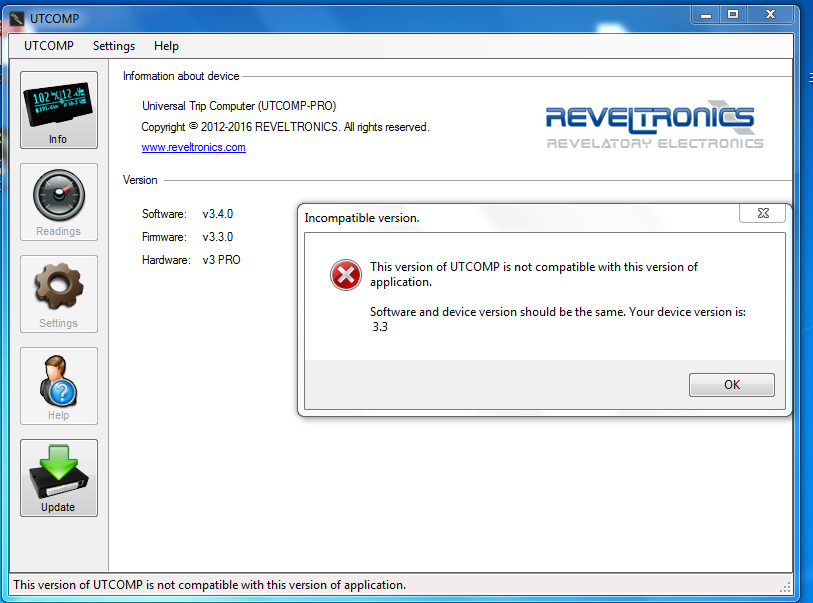Grab the window resize grip corner
Screen dimensions: 813x603
786,587
